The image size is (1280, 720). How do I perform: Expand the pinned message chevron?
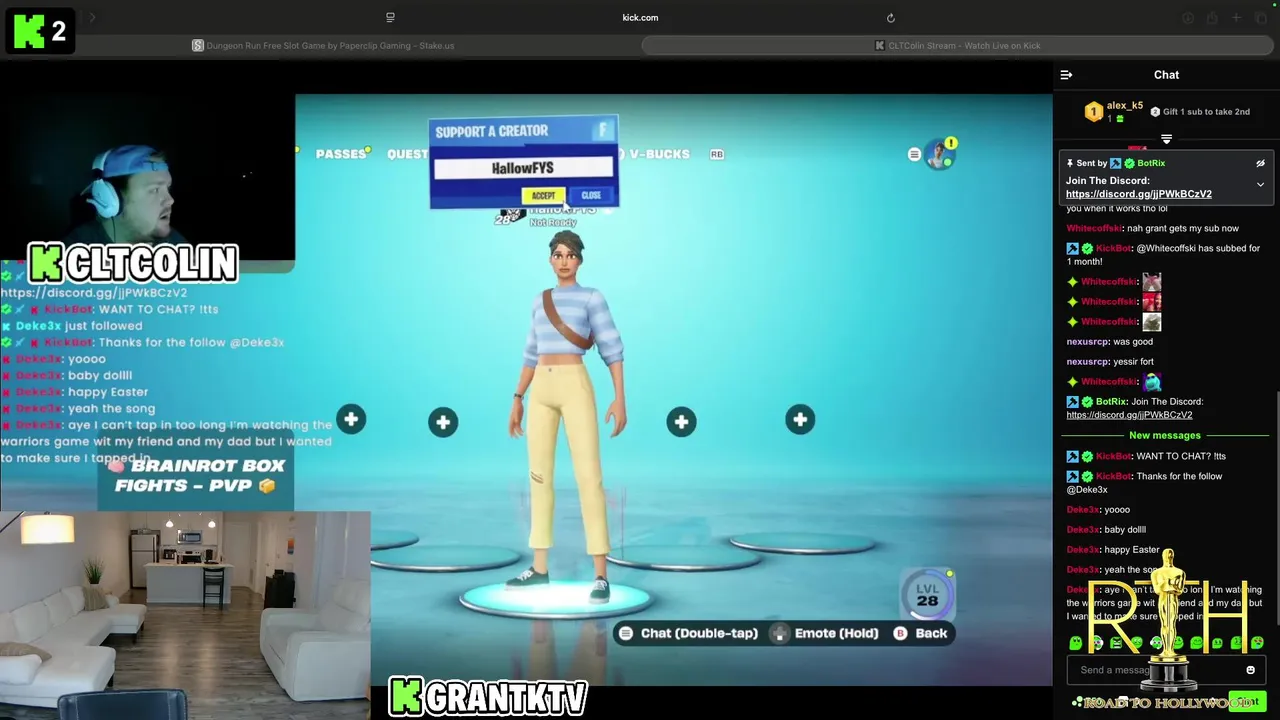(x=1260, y=185)
